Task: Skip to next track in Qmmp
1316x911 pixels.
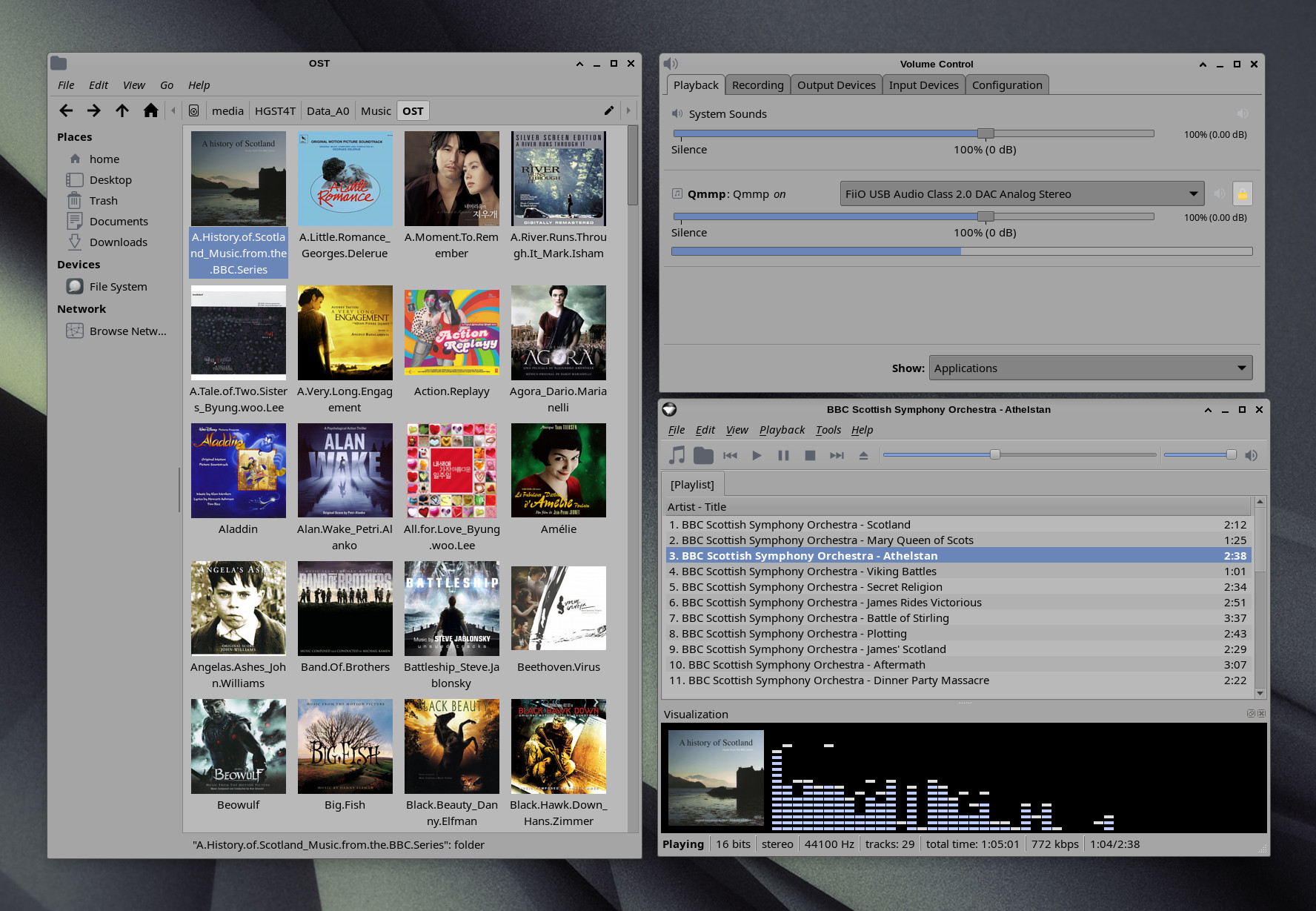Action: click(x=837, y=455)
